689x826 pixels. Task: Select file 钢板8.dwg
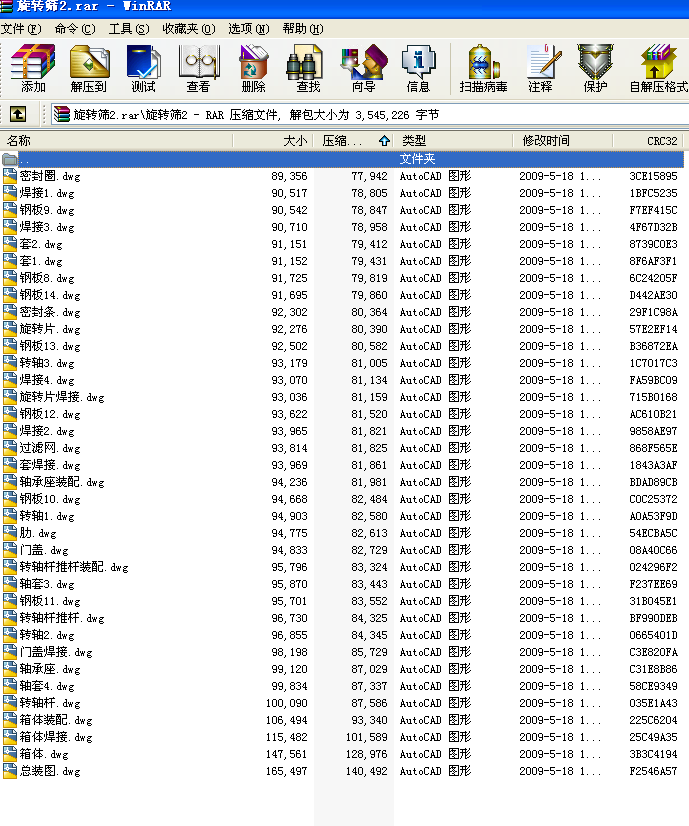(x=47, y=278)
